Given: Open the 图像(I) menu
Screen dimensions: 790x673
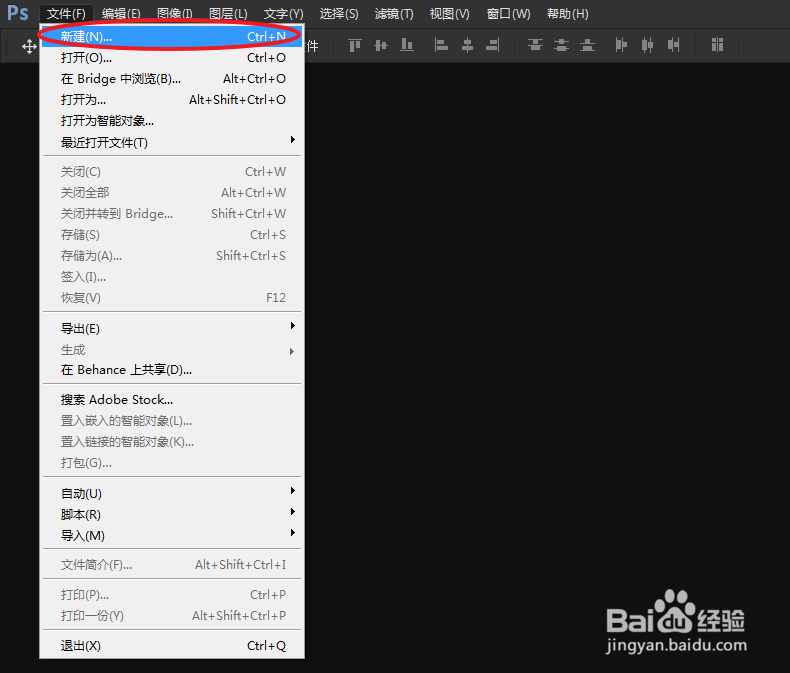Looking at the screenshot, I should [x=174, y=14].
